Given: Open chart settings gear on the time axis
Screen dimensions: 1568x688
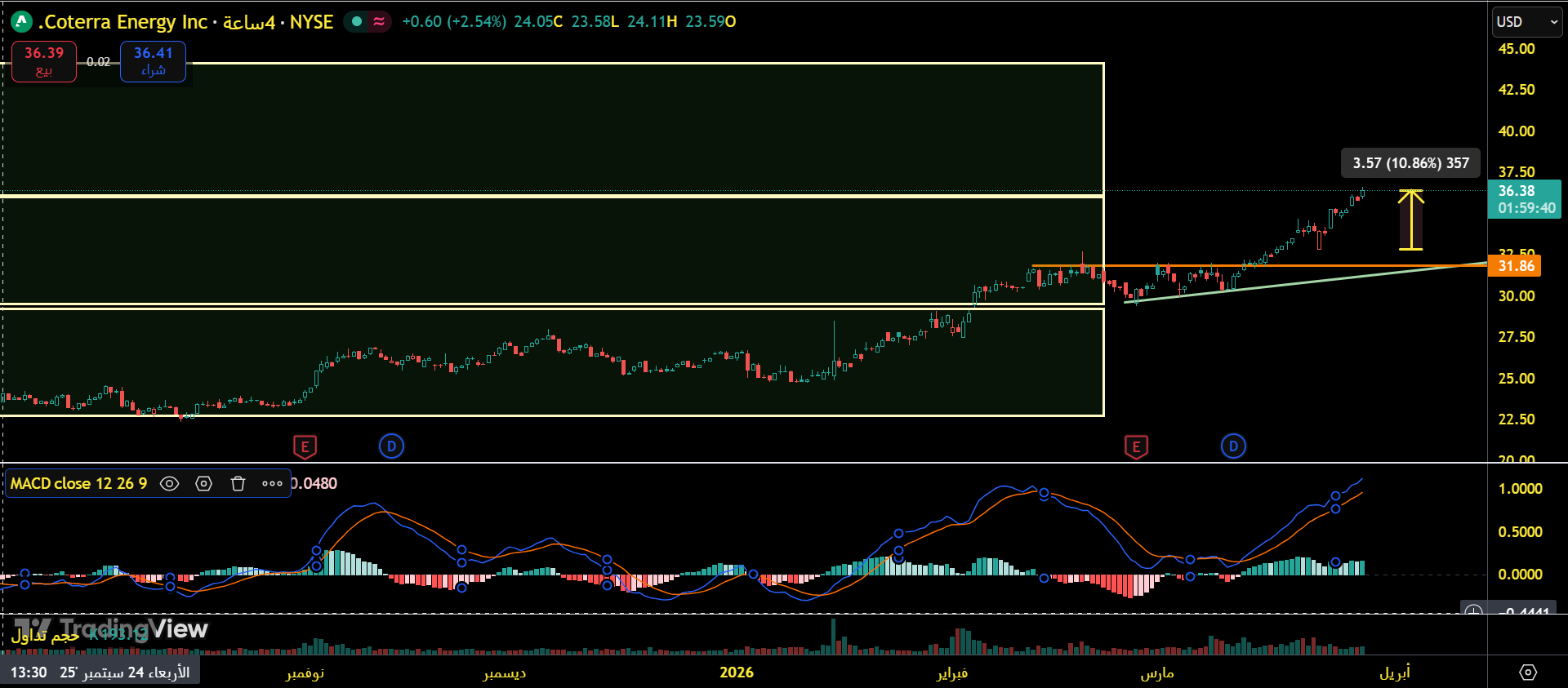Looking at the screenshot, I should 1528,672.
